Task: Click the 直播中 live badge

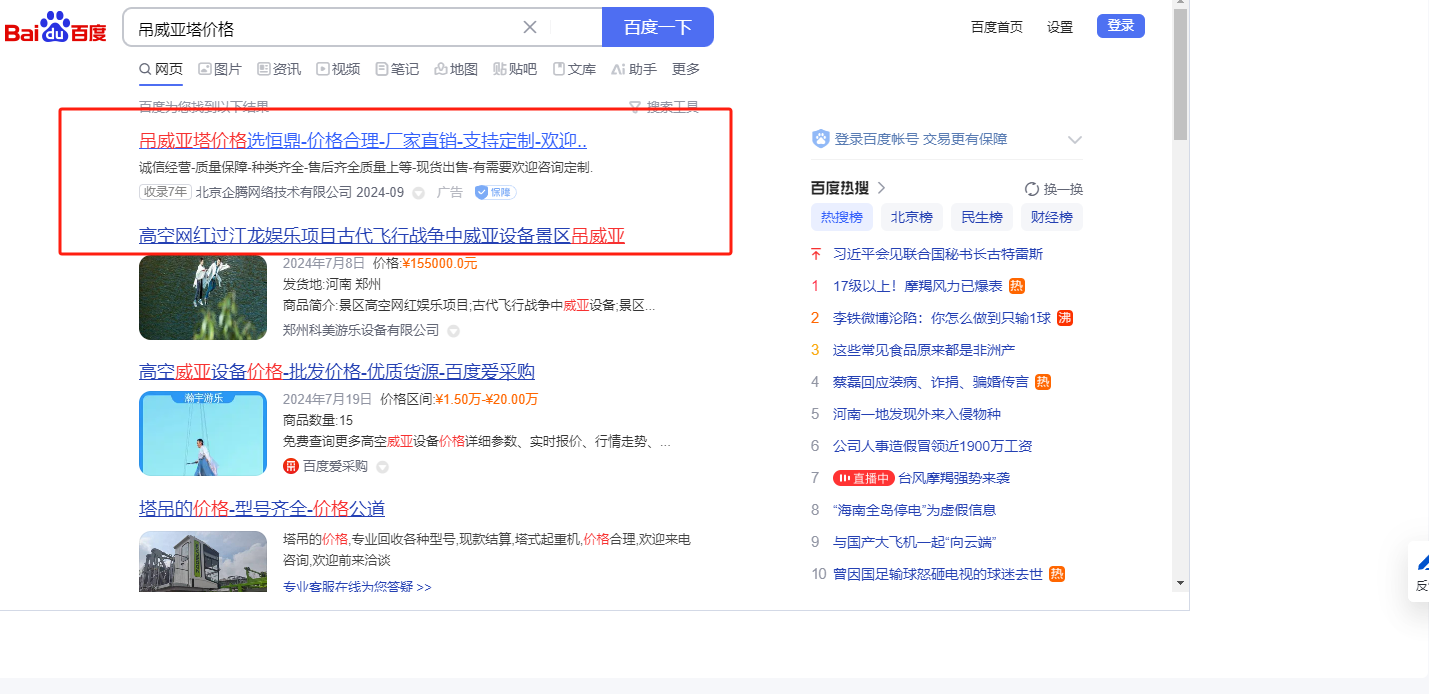Action: coord(863,478)
